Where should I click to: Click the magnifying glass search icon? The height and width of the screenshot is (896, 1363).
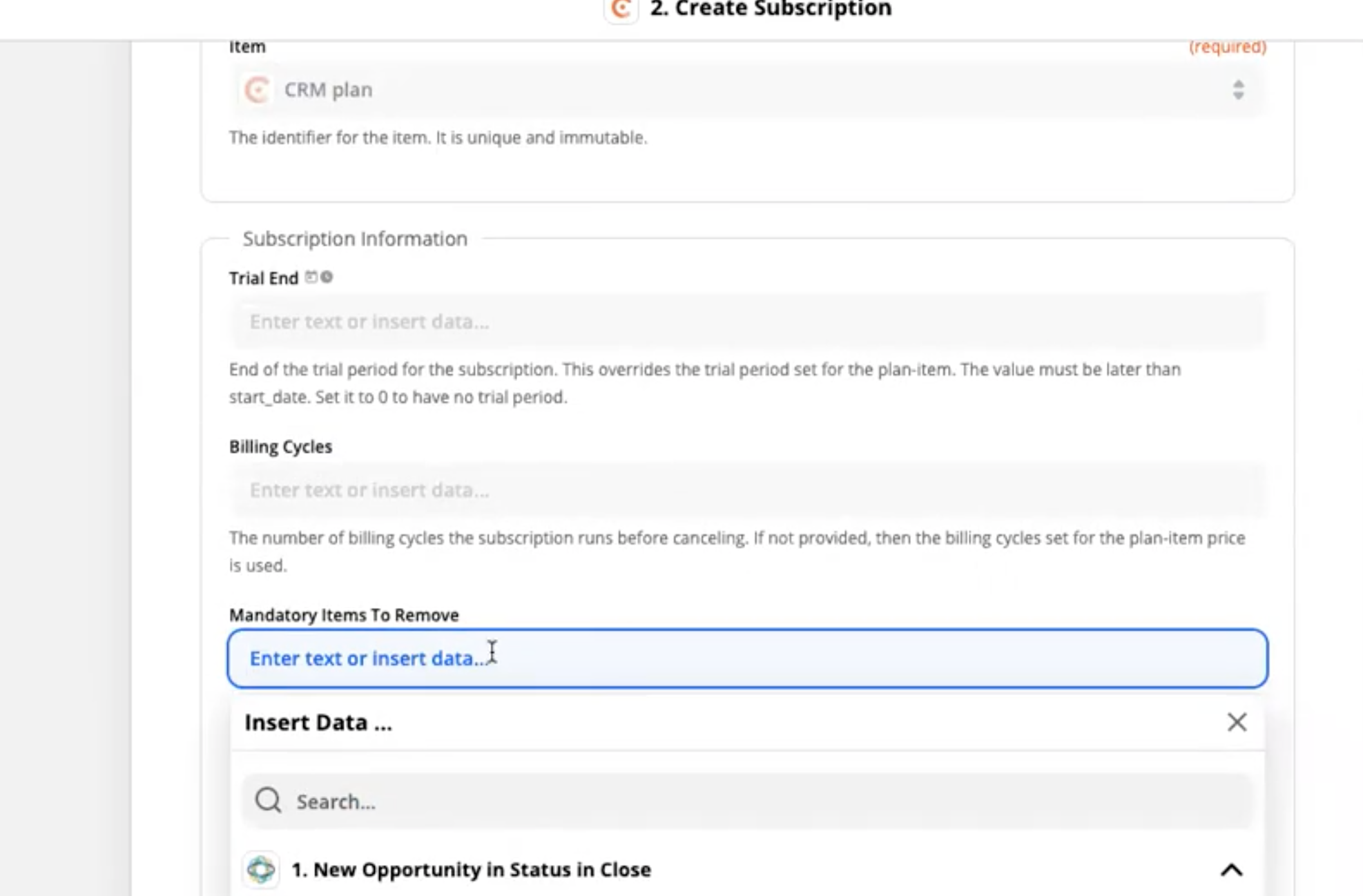tap(268, 801)
